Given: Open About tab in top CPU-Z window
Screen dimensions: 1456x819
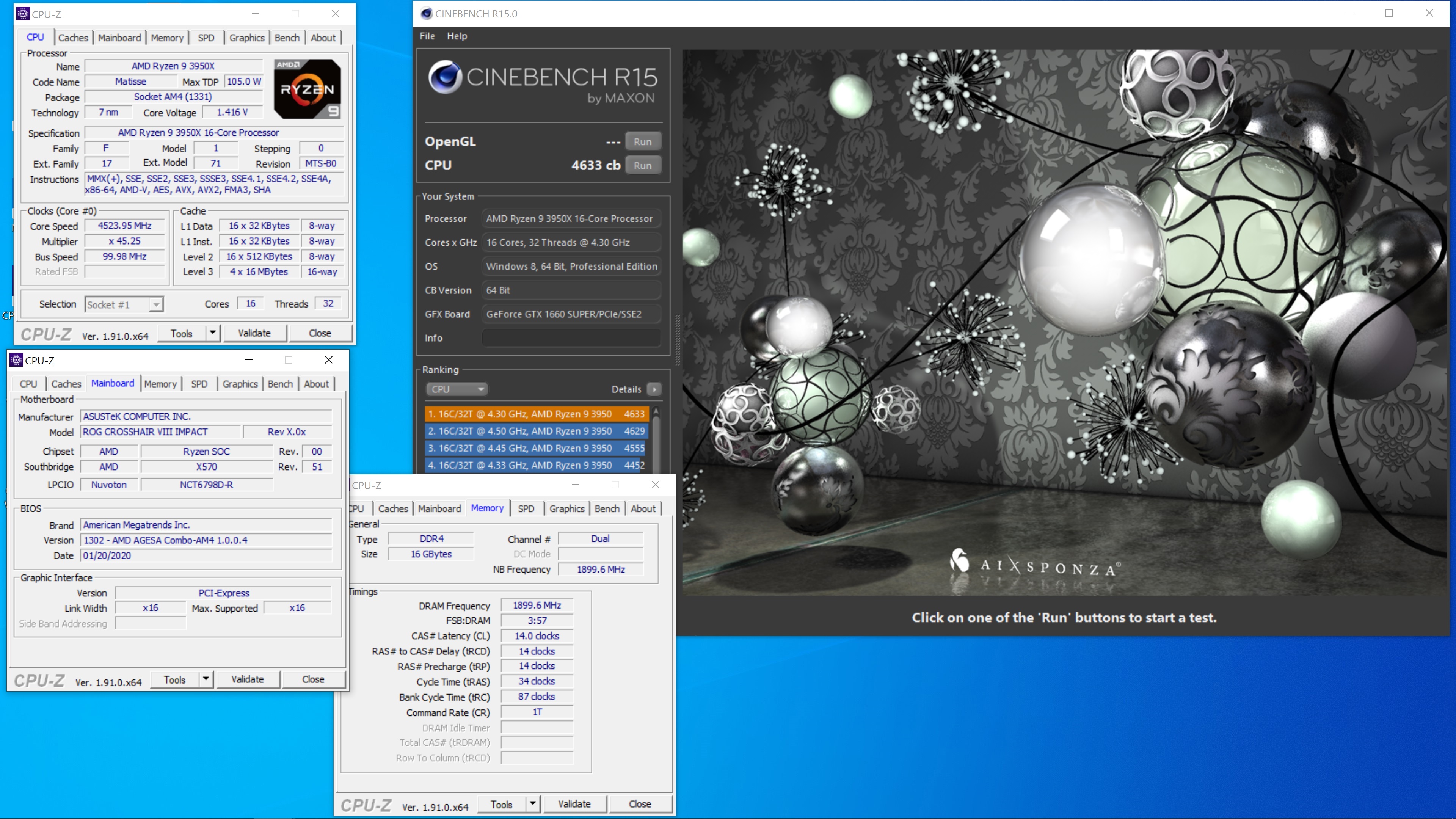Looking at the screenshot, I should click(x=323, y=38).
